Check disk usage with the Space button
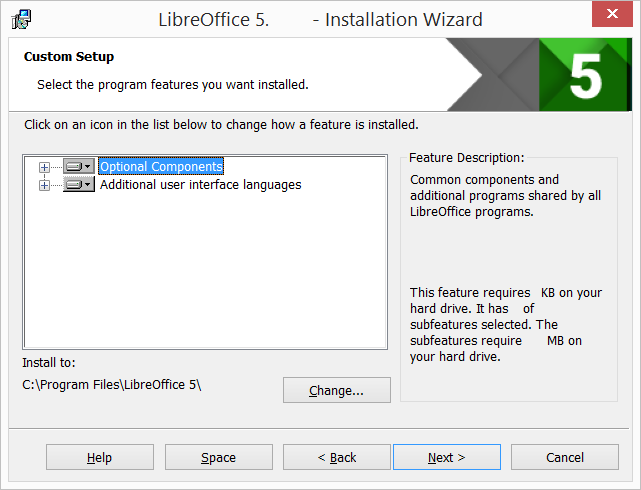The width and height of the screenshot is (641, 490). [x=218, y=457]
